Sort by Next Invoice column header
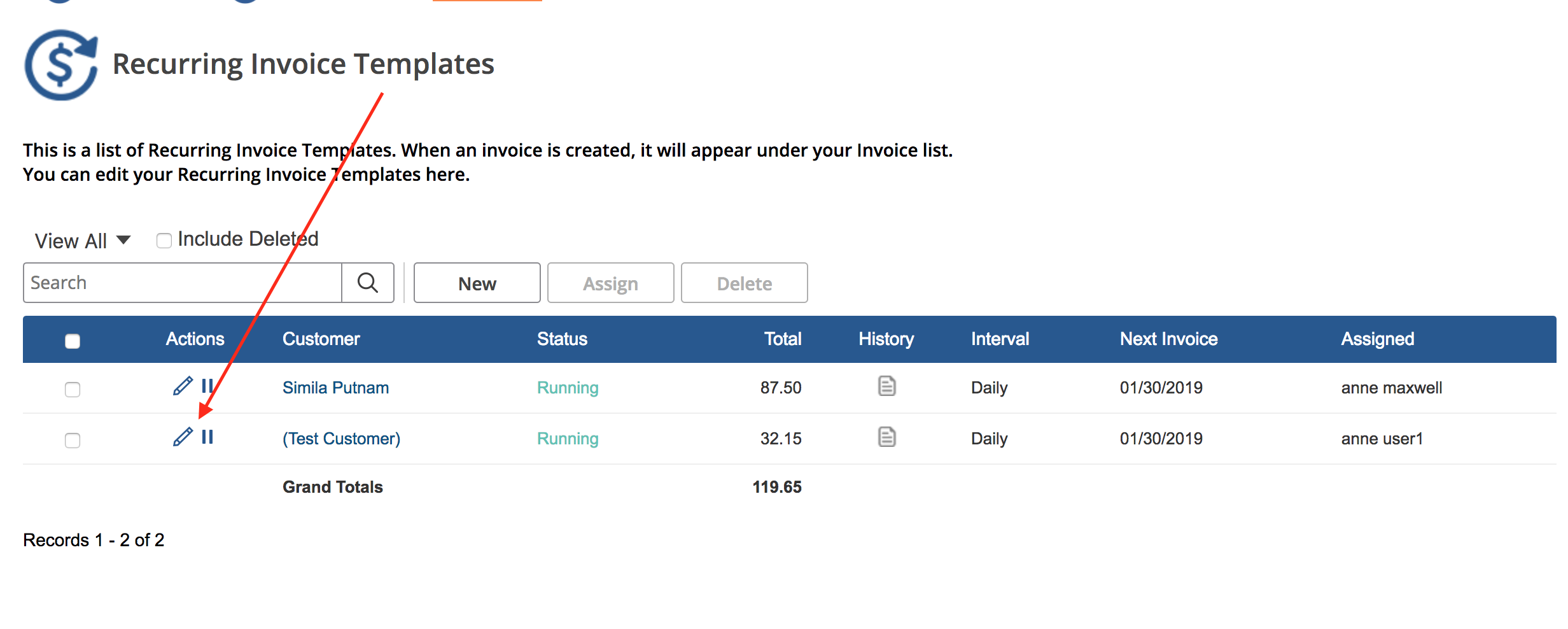Image resolution: width=1568 pixels, height=629 pixels. click(1168, 339)
